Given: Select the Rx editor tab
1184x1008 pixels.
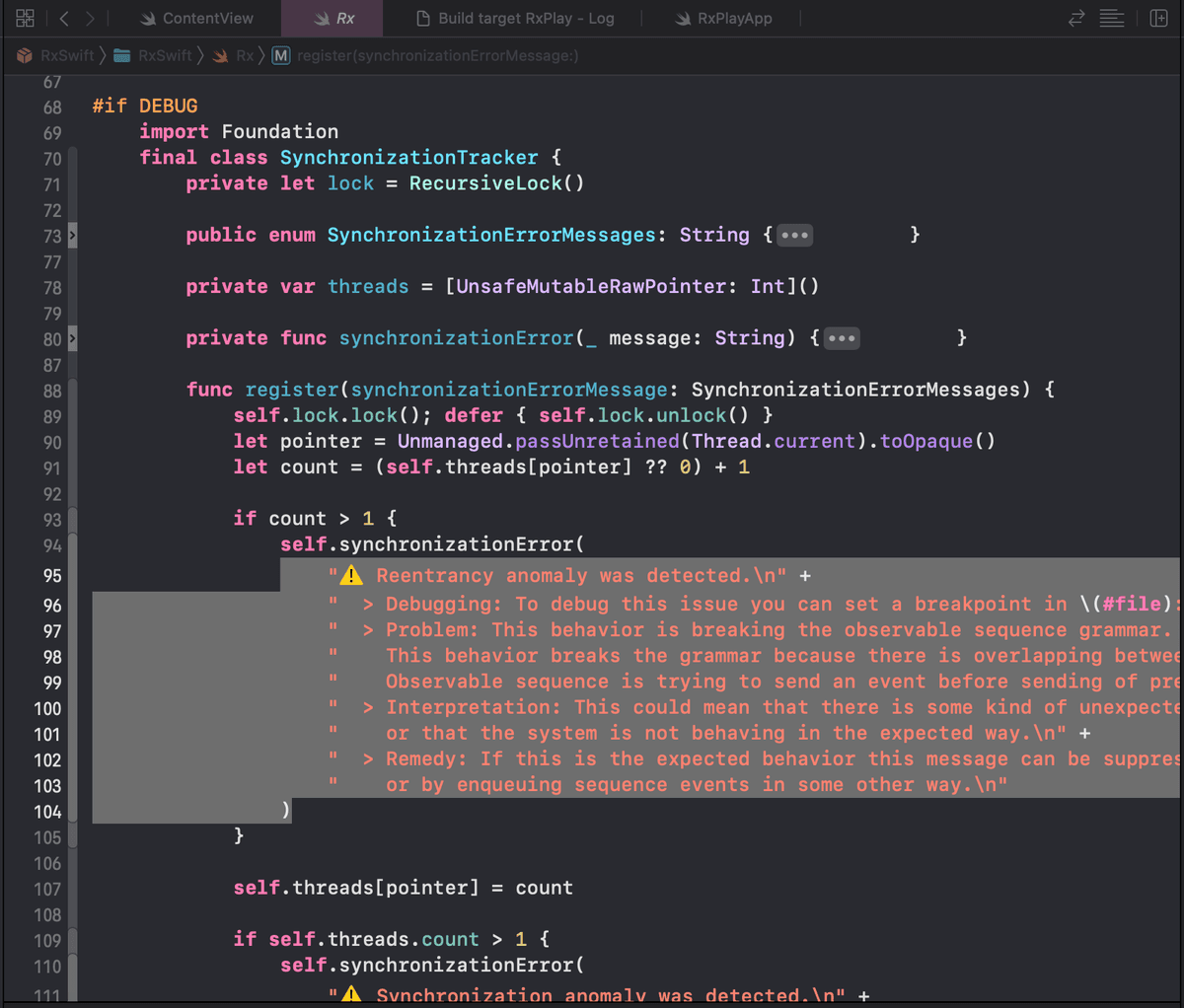Looking at the screenshot, I should (x=334, y=18).
